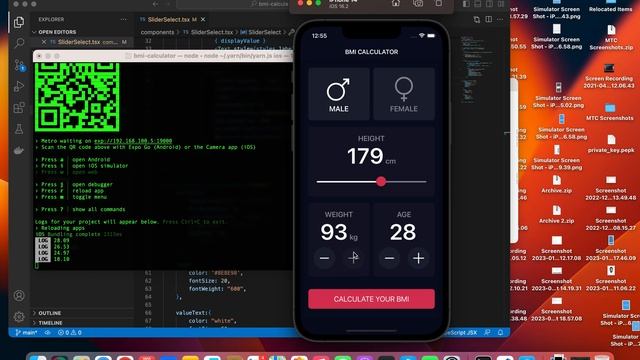The width and height of the screenshot is (640, 360).
Task: Select Archive.zip on the desktop
Action: 556,184
